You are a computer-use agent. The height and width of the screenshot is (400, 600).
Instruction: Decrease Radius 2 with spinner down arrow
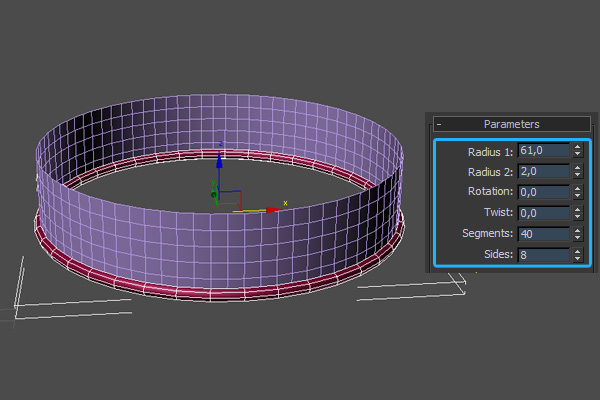578,176
